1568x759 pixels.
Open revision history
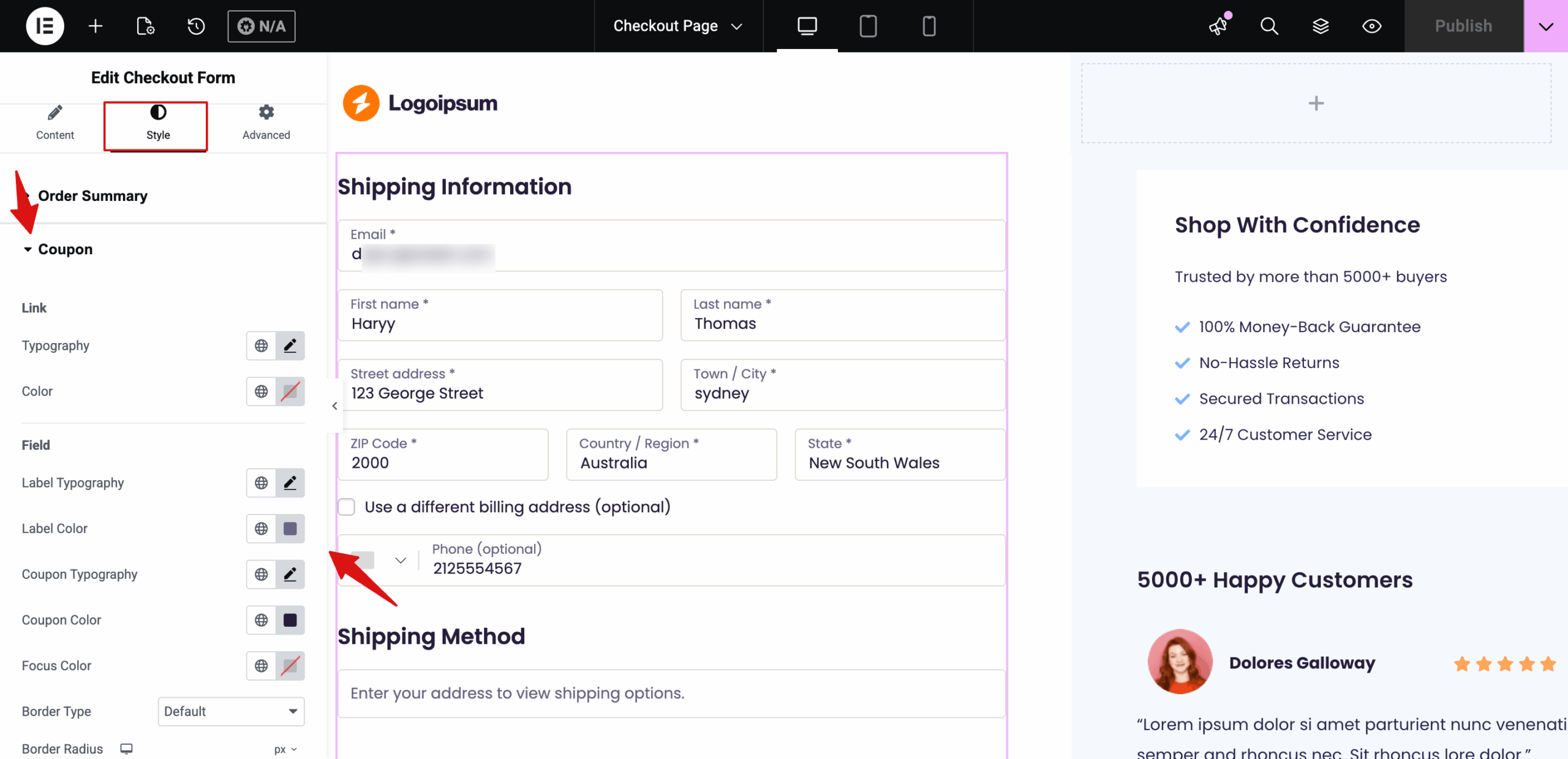195,26
